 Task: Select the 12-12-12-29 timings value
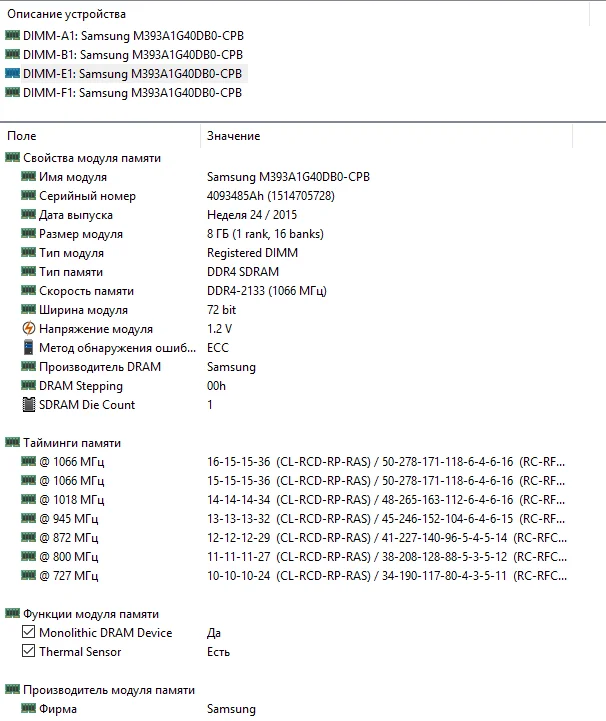pos(387,538)
